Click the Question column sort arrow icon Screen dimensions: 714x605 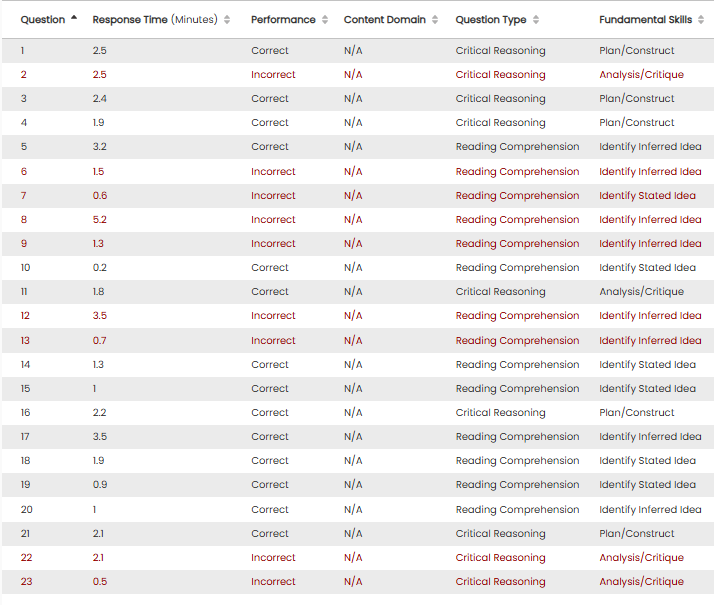point(75,19)
